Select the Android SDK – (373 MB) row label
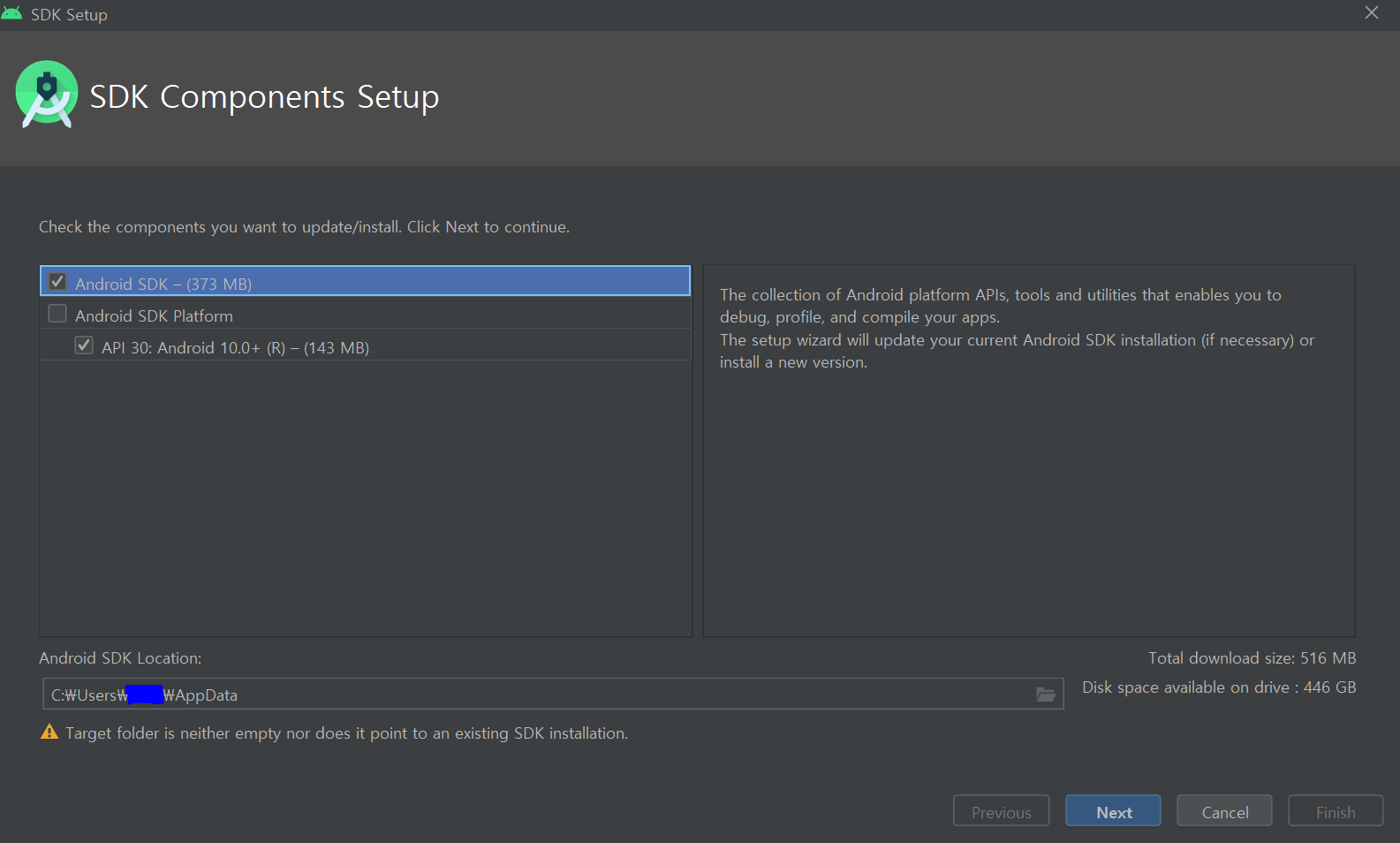Image resolution: width=1400 pixels, height=843 pixels. tap(163, 284)
